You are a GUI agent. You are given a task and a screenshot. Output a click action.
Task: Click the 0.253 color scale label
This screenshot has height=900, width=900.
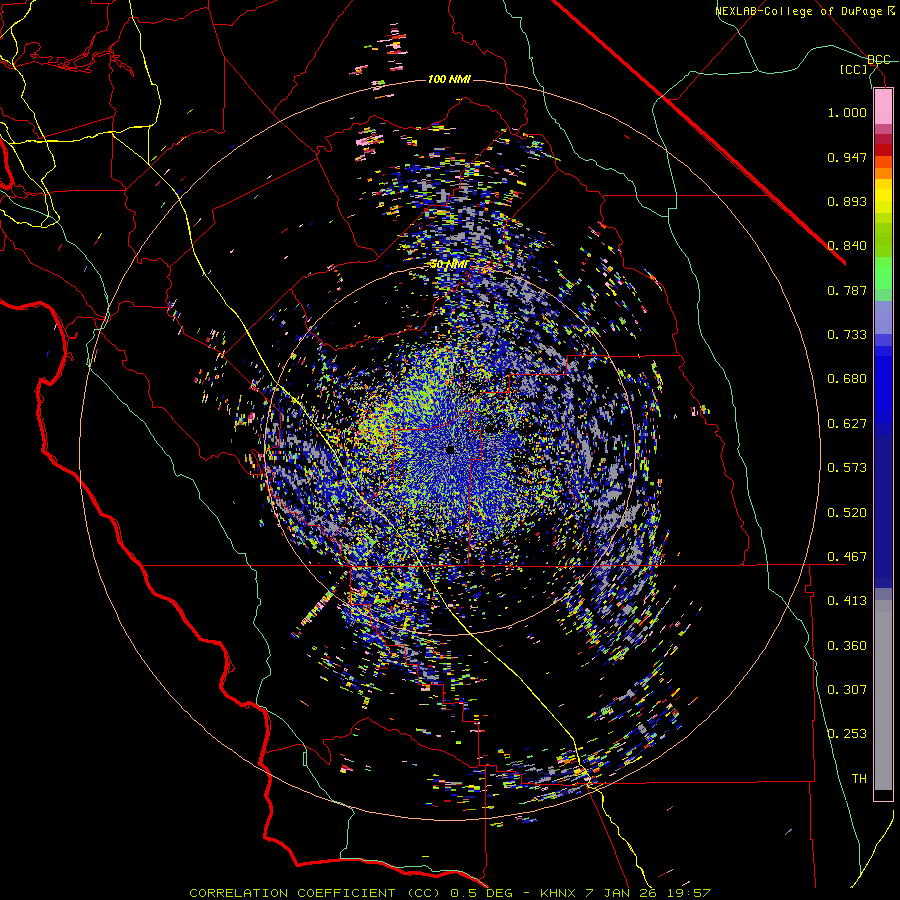(847, 734)
